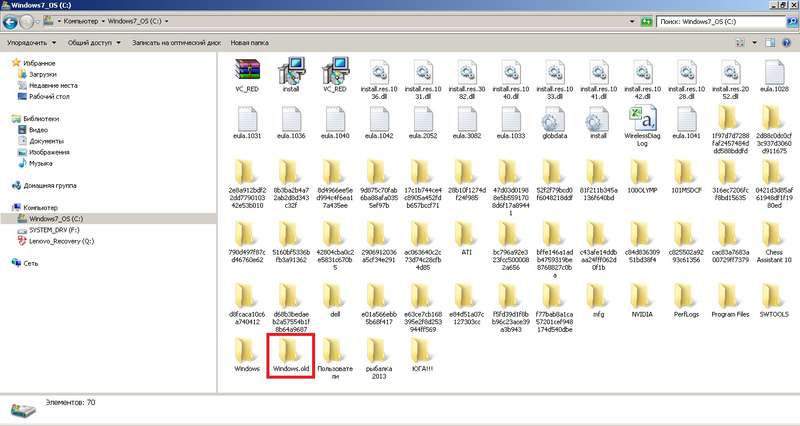Select the Program Files folder
Screen dimensions: 800x426
[730, 301]
